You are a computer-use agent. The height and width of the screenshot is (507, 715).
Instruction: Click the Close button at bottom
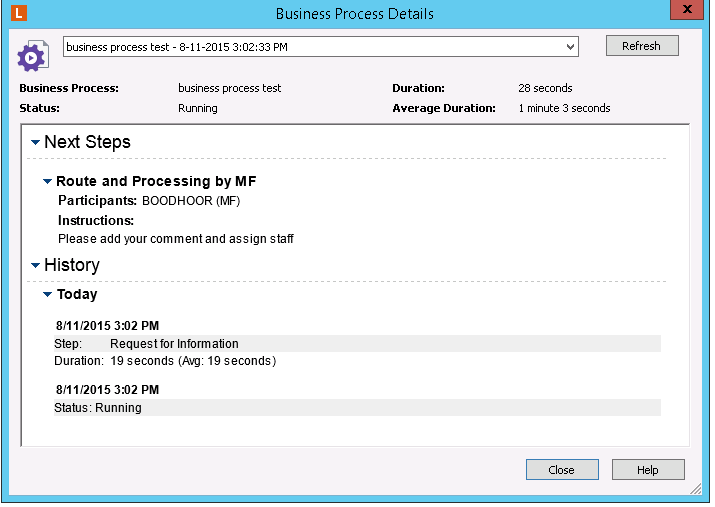pos(561,470)
